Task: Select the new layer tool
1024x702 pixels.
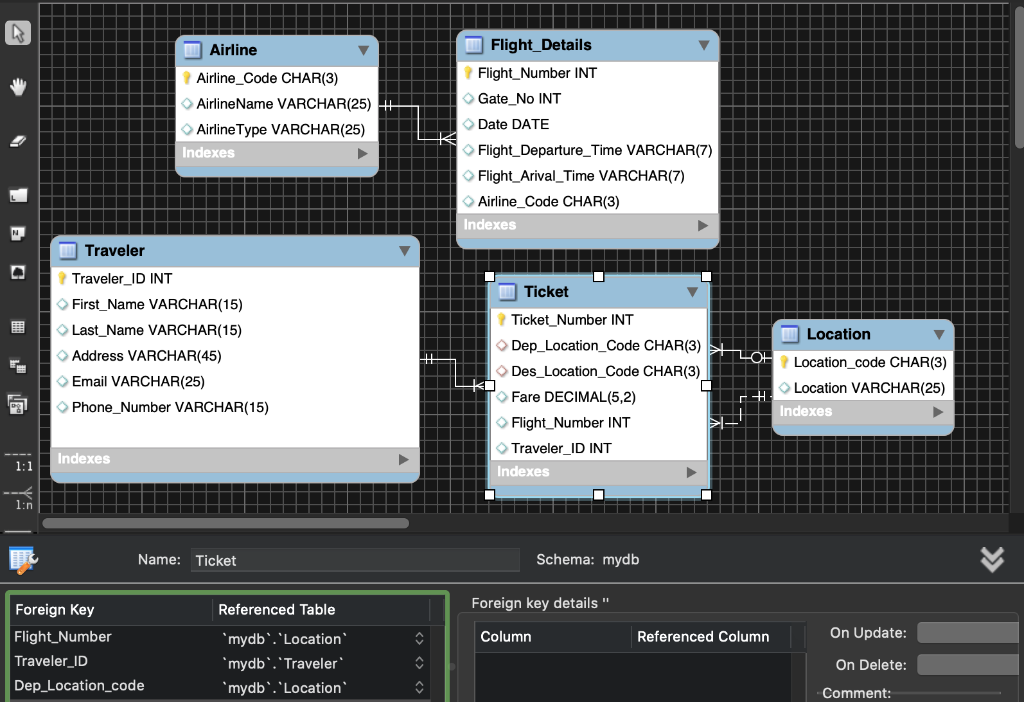Action: point(18,195)
